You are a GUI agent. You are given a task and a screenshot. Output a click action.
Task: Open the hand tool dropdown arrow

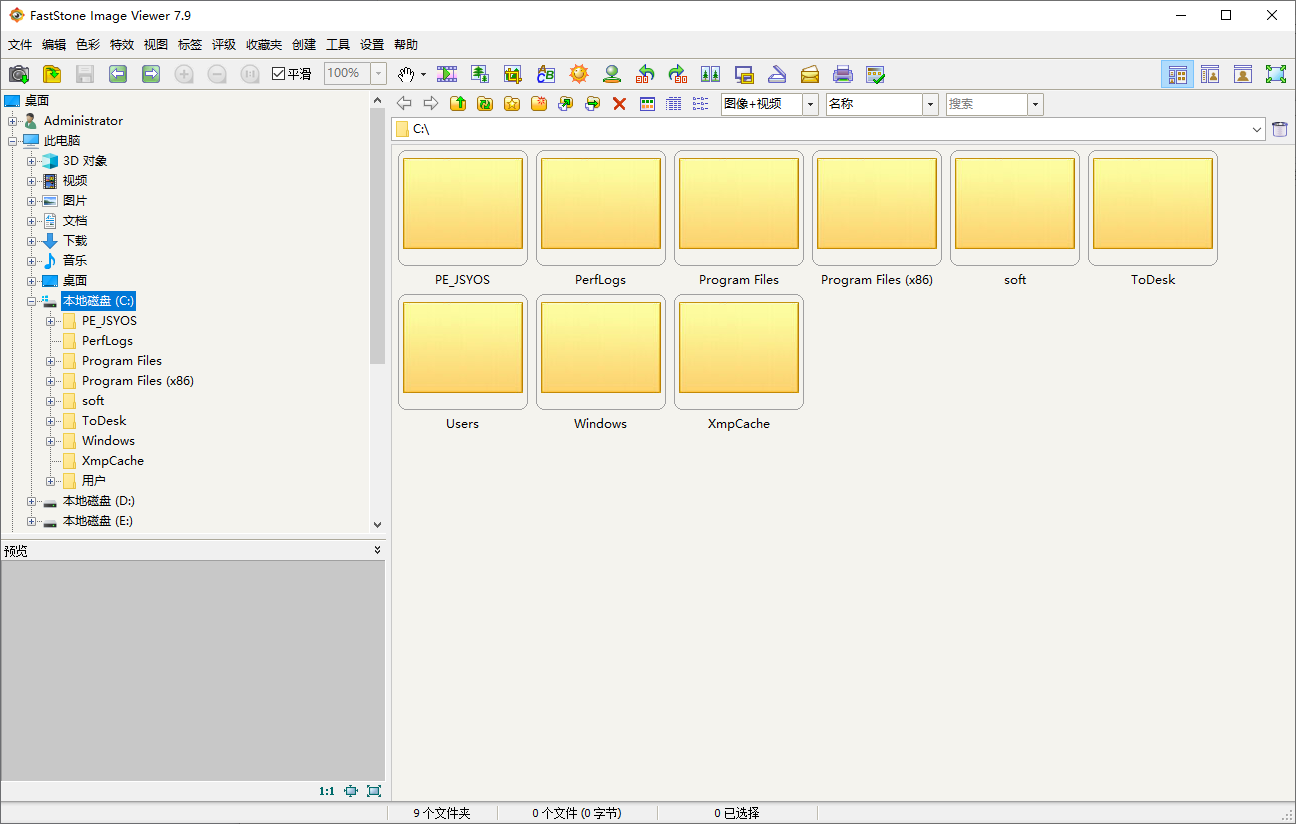tap(423, 75)
